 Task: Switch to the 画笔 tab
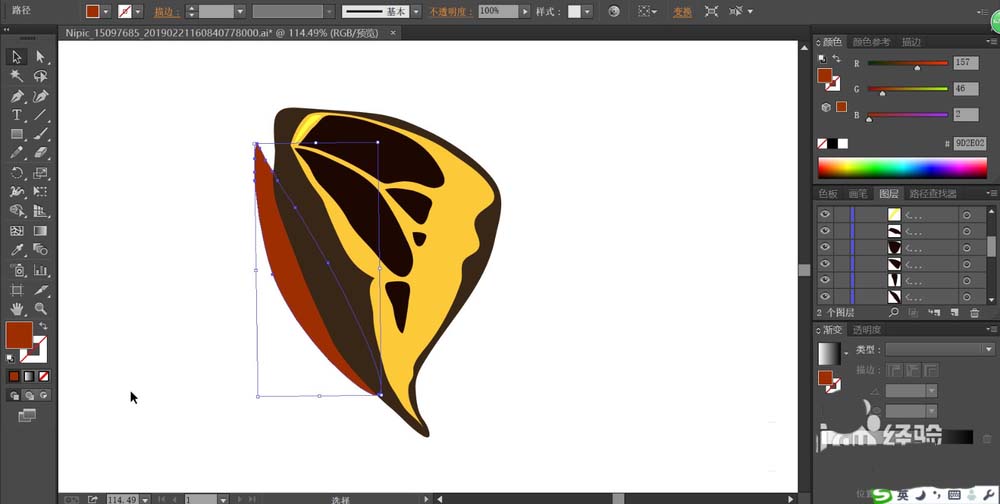(x=857, y=193)
